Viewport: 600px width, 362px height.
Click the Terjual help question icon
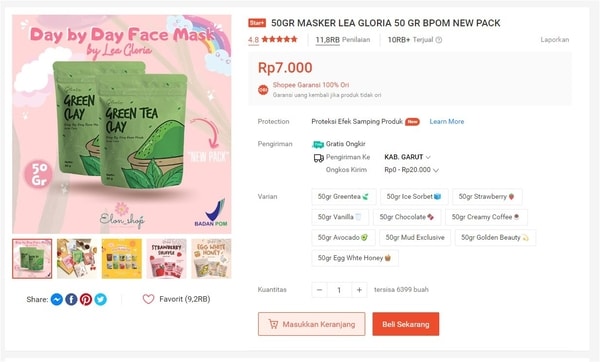point(439,40)
